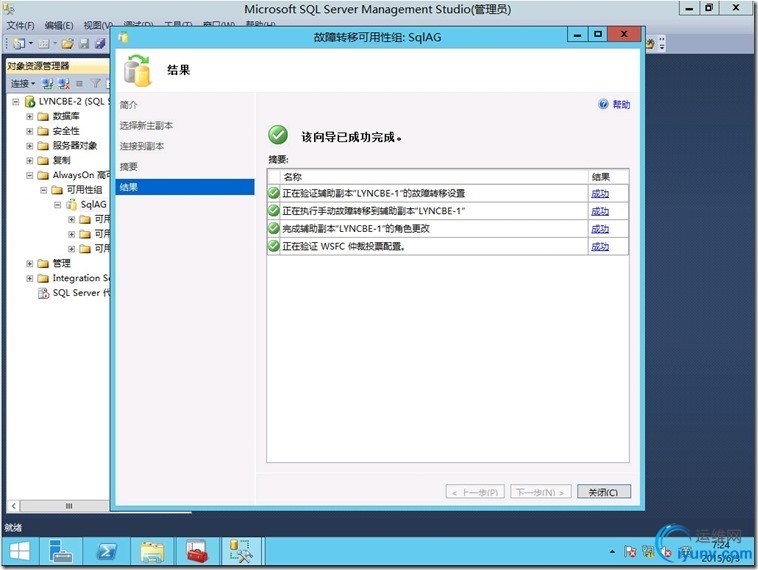Expand the 服务器对象 folder node
This screenshot has height=570, width=758.
coord(29,146)
